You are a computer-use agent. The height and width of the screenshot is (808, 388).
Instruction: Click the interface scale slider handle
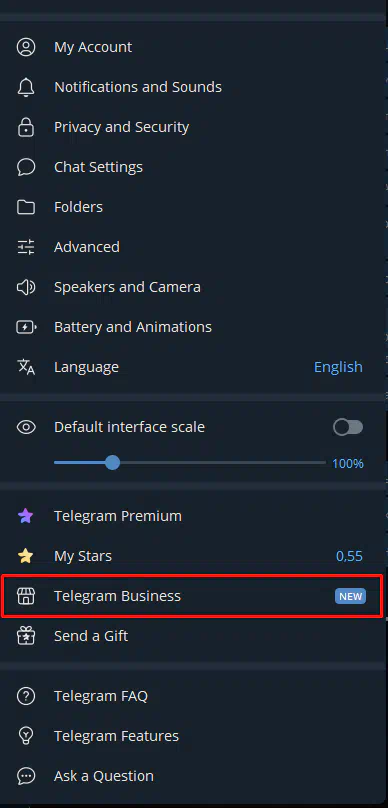coord(112,462)
